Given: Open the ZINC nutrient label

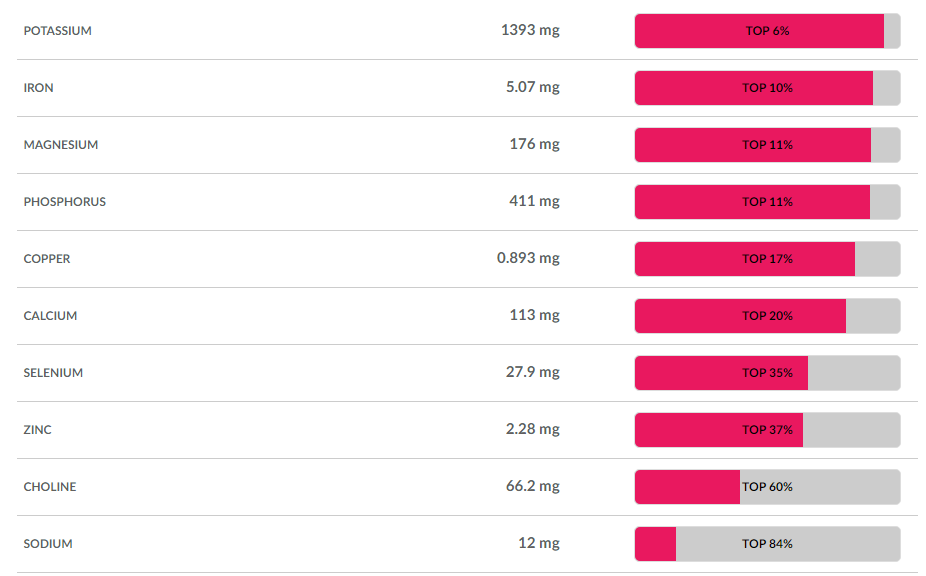Looking at the screenshot, I should 37,429.
